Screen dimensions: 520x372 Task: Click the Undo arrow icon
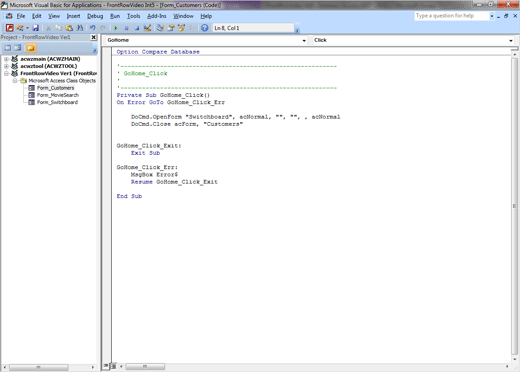[x=92, y=28]
